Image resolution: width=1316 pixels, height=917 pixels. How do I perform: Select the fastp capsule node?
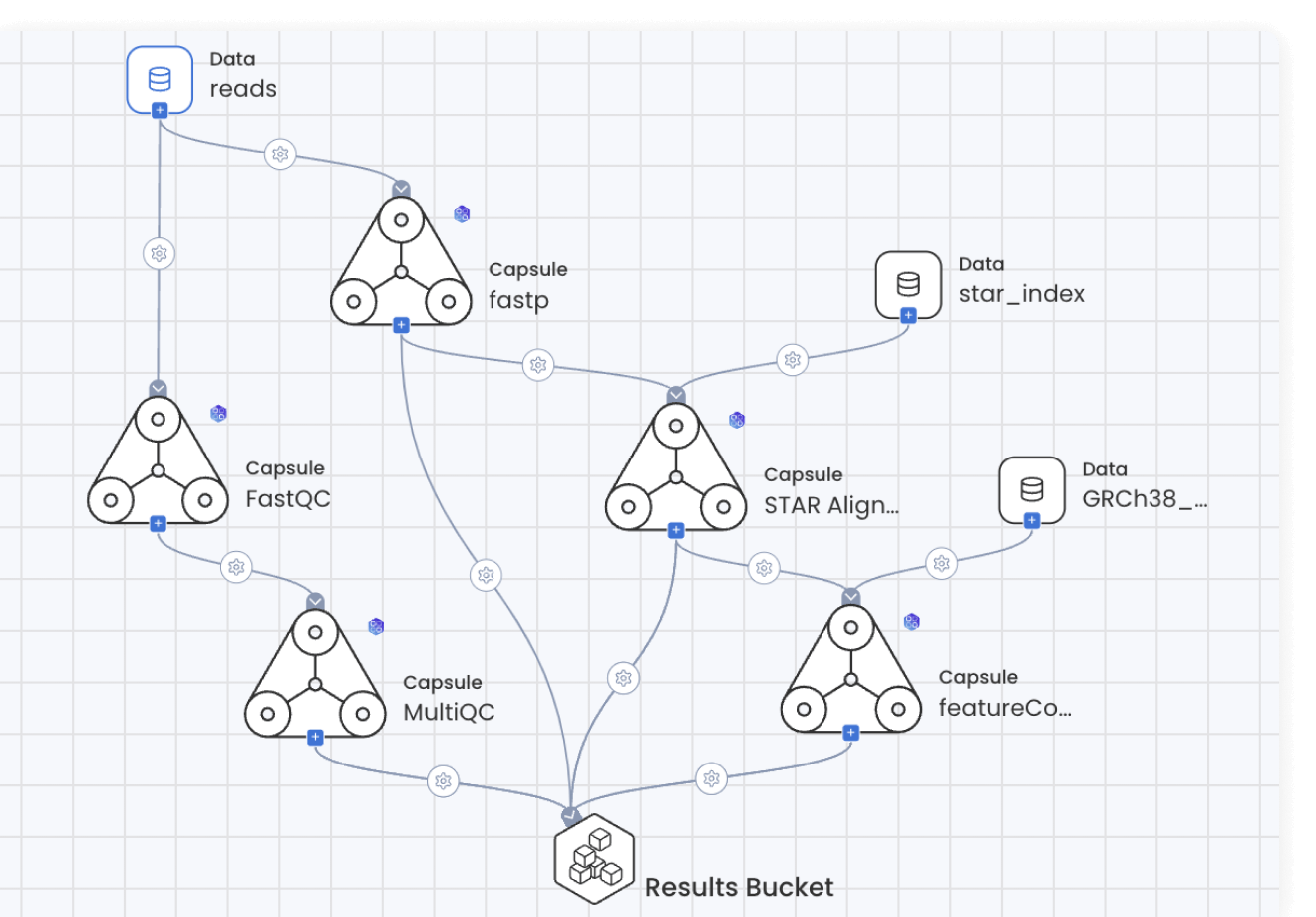[401, 261]
